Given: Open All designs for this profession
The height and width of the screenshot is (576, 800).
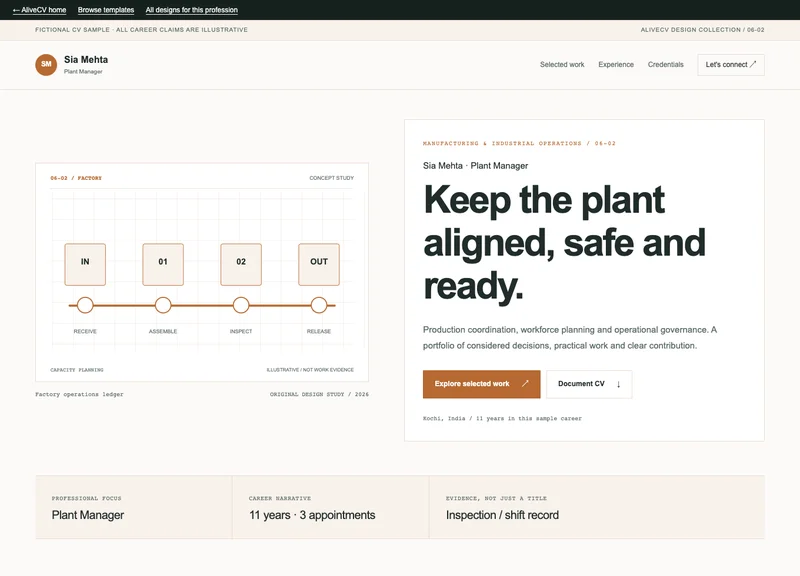Looking at the screenshot, I should tap(191, 10).
